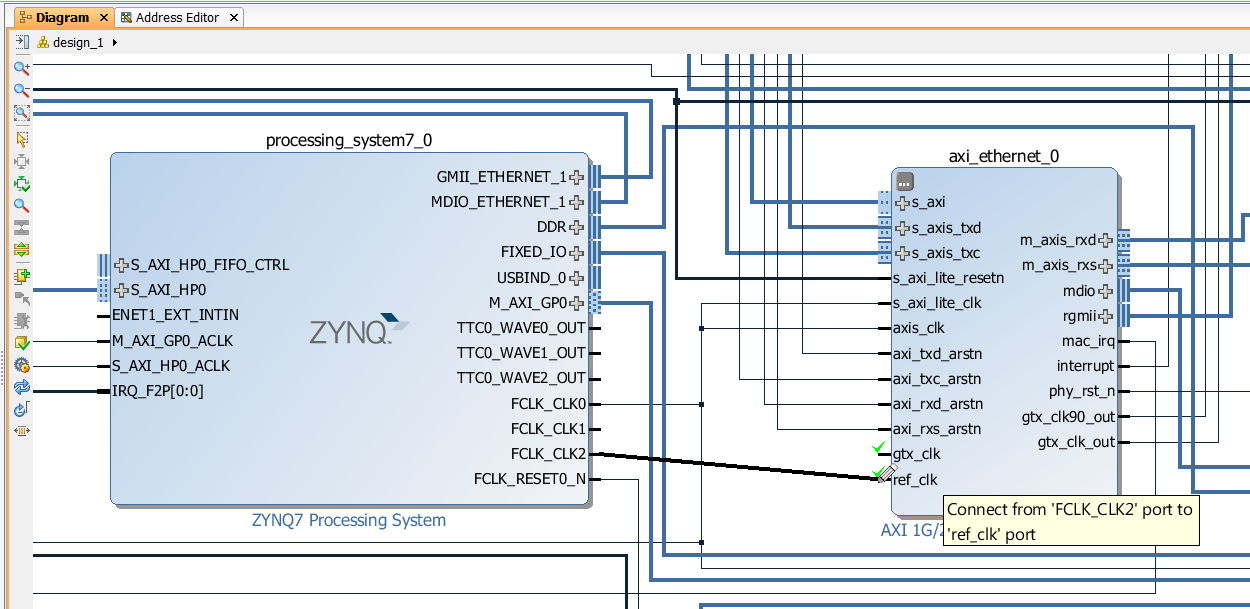This screenshot has width=1250, height=609.
Task: Click the Expand All icon
Action: (21, 249)
